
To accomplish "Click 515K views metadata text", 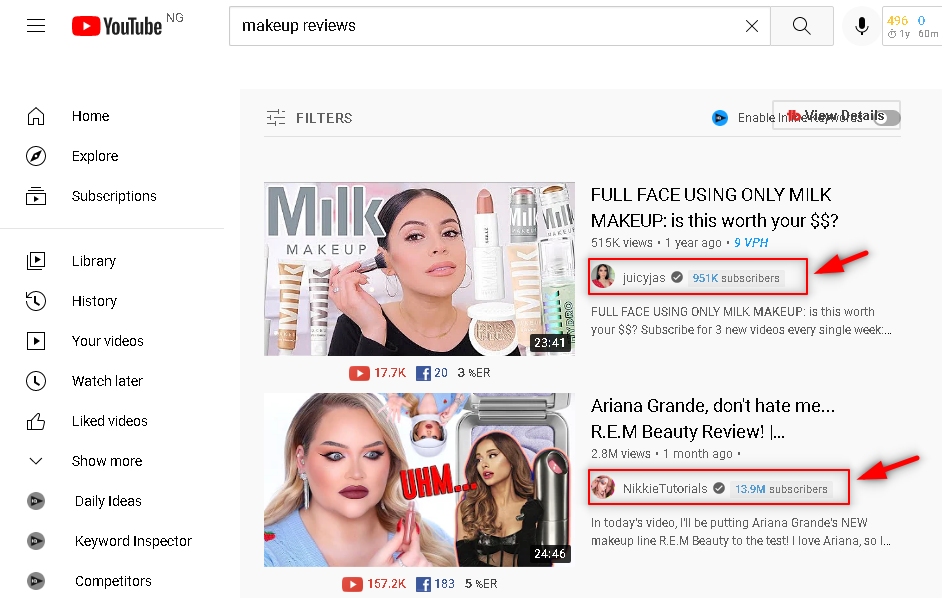I will coord(621,243).
